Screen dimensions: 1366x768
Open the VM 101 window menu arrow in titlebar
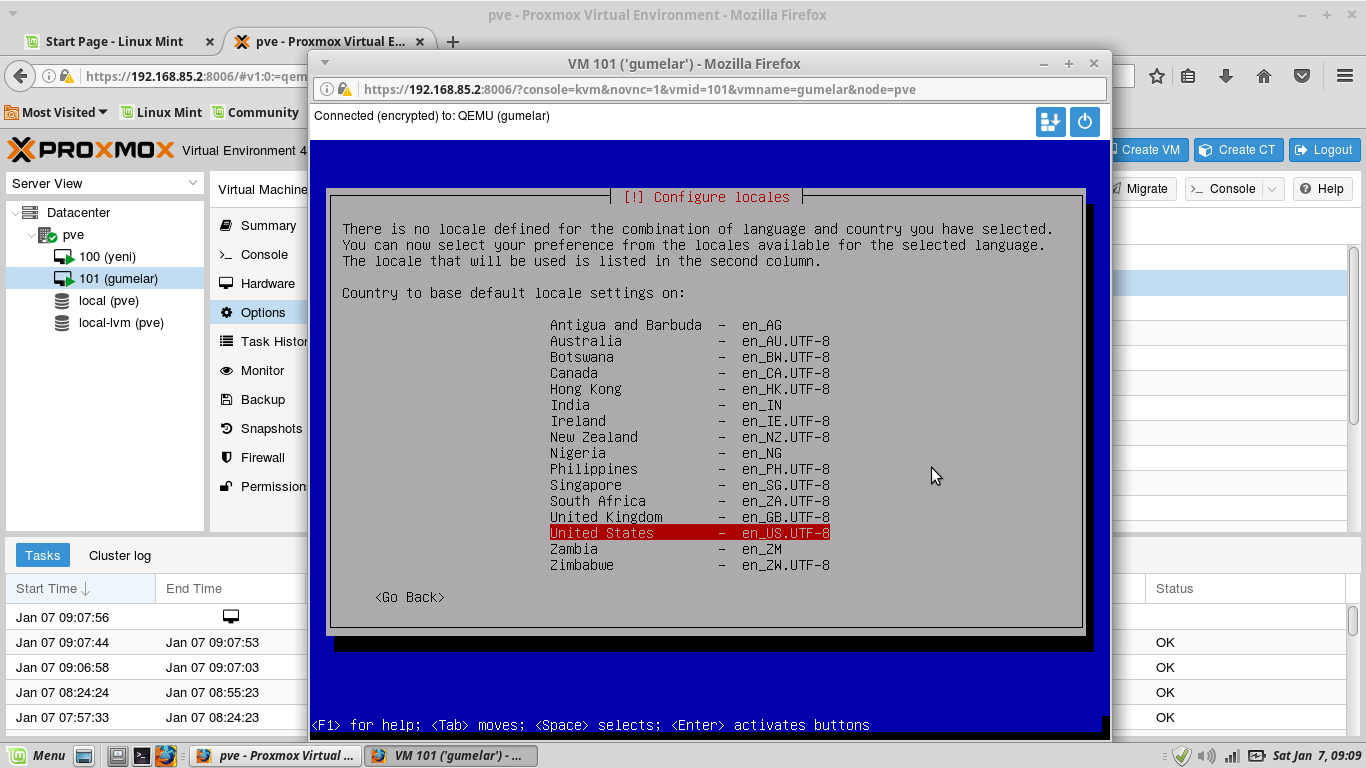pyautogui.click(x=323, y=64)
